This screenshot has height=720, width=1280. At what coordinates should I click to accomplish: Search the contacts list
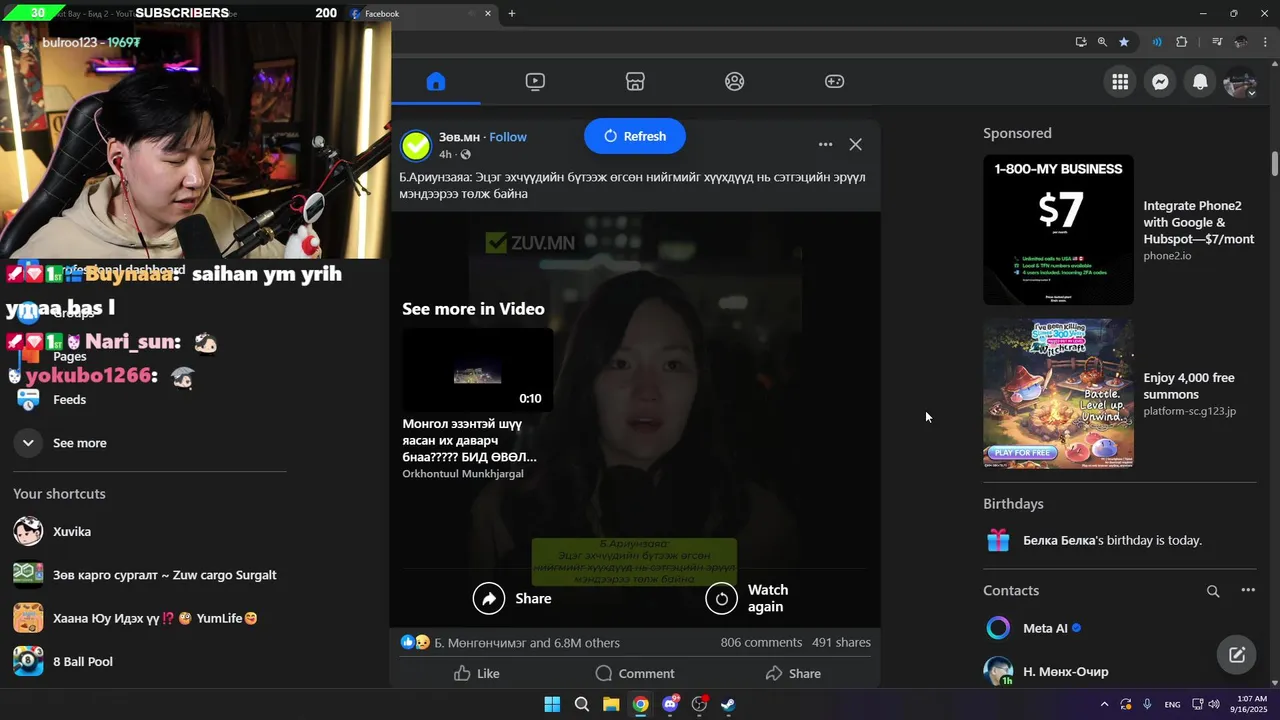(x=1213, y=591)
